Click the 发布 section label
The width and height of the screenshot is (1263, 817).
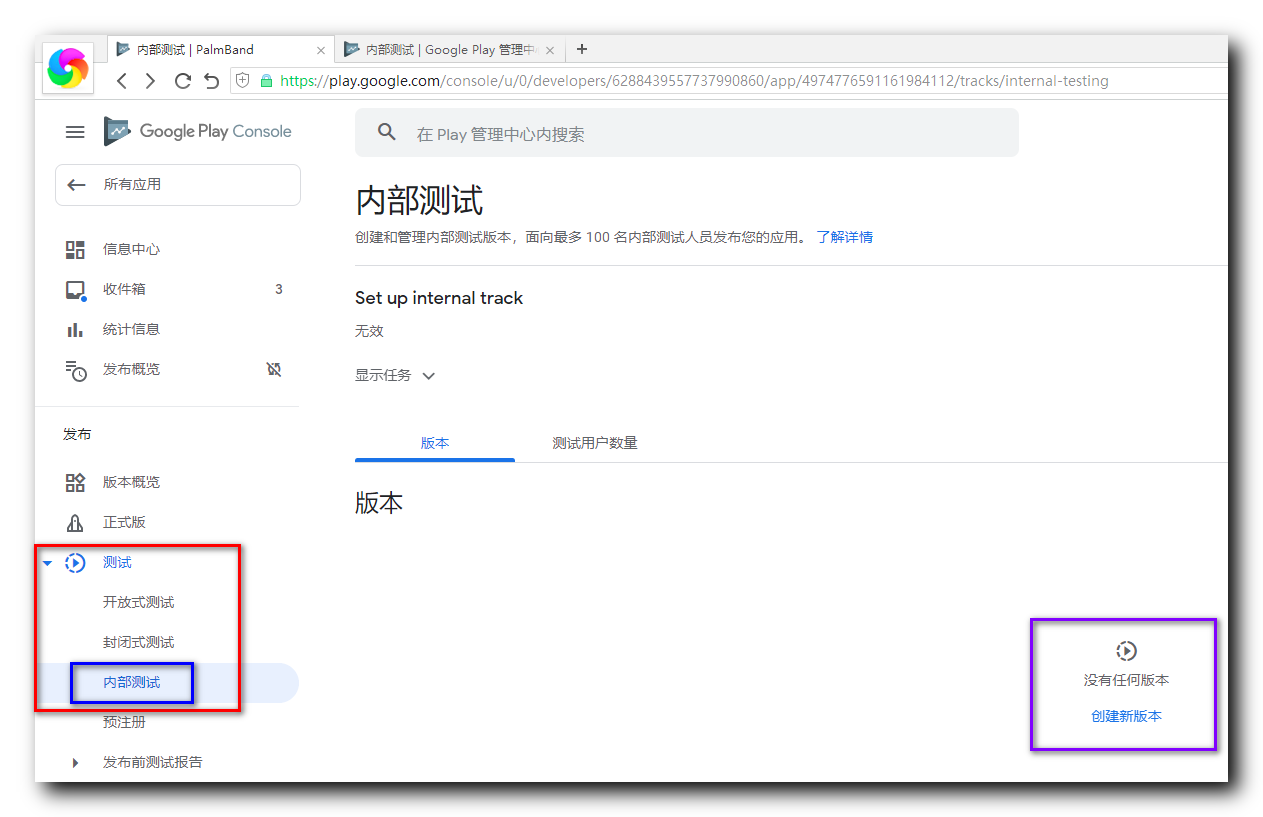(x=77, y=434)
